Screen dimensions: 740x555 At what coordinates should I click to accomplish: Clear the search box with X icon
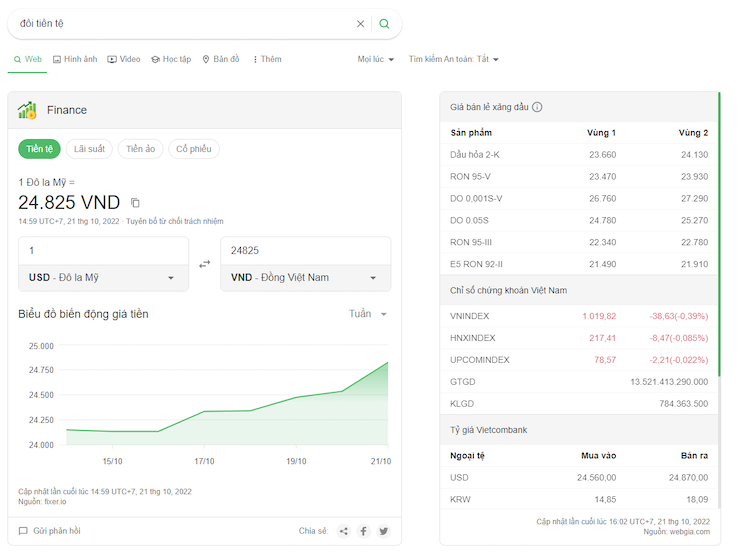(361, 24)
